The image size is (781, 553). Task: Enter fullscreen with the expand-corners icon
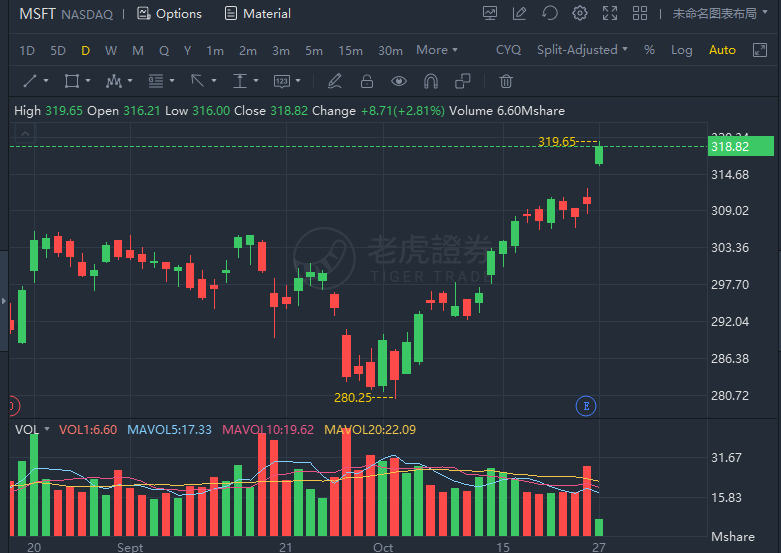click(610, 13)
